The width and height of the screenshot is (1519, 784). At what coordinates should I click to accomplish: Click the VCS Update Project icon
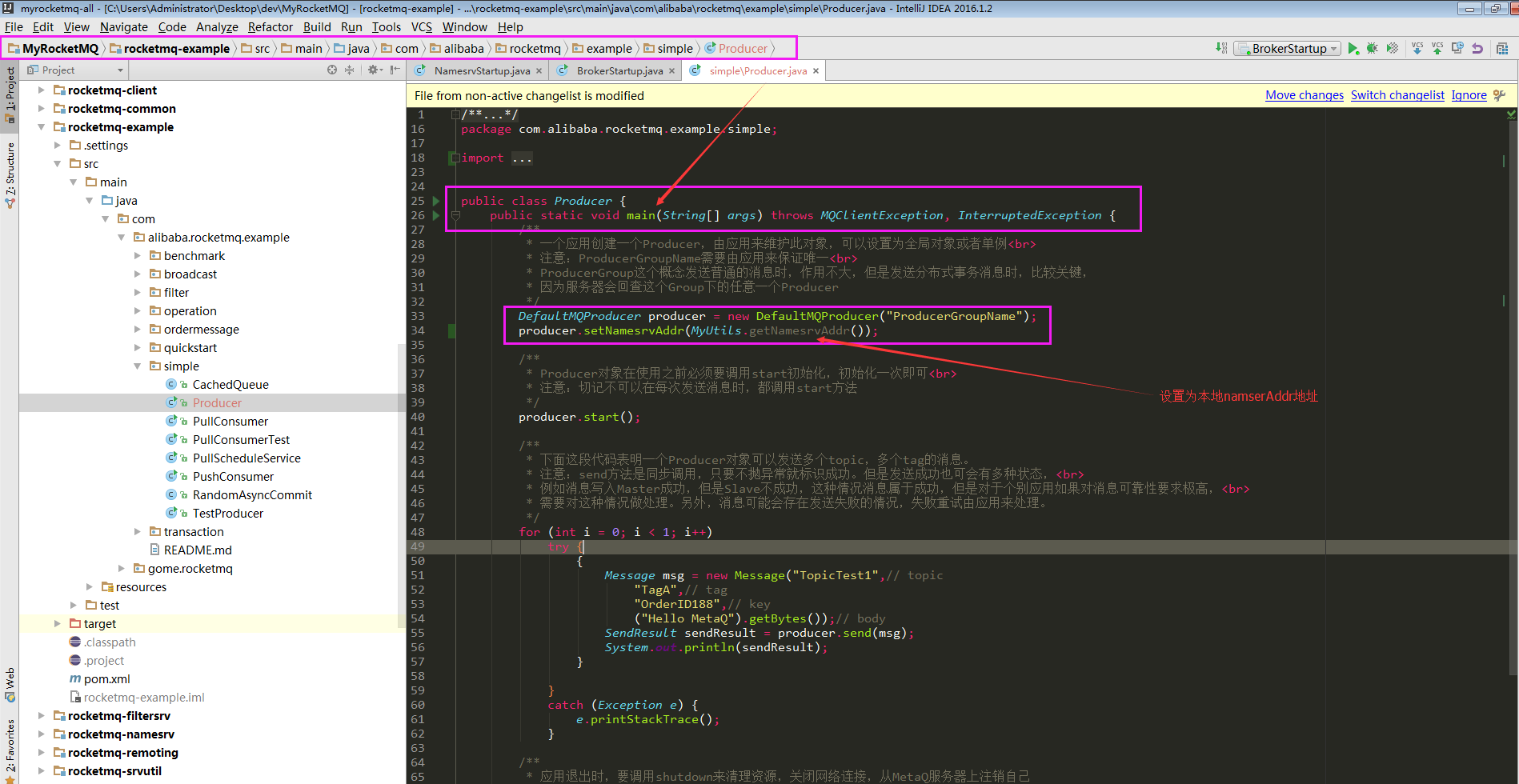coord(1417,49)
